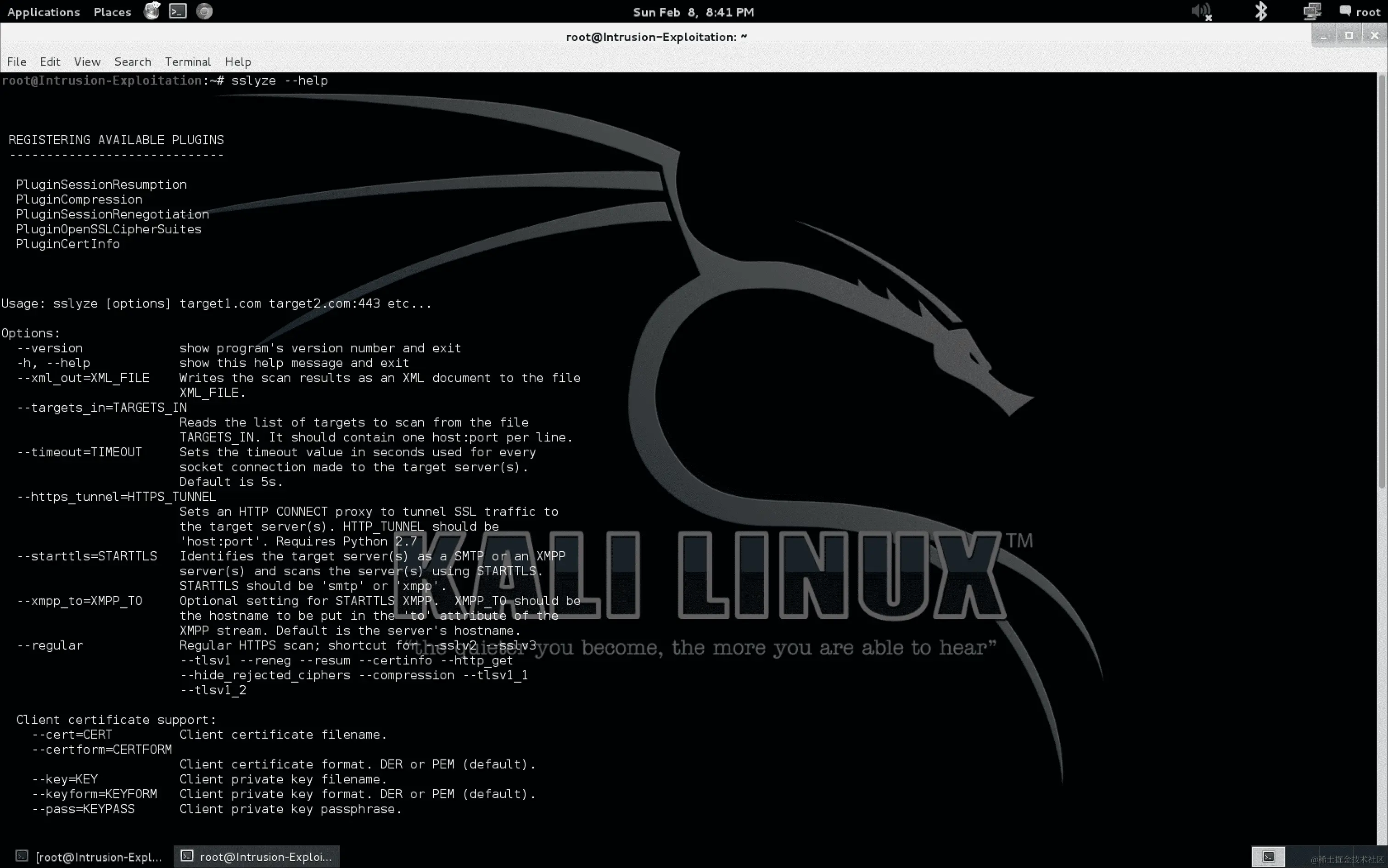Viewport: 1388px width, 868px height.
Task: Open the Bluetooth status icon
Action: tap(1261, 11)
